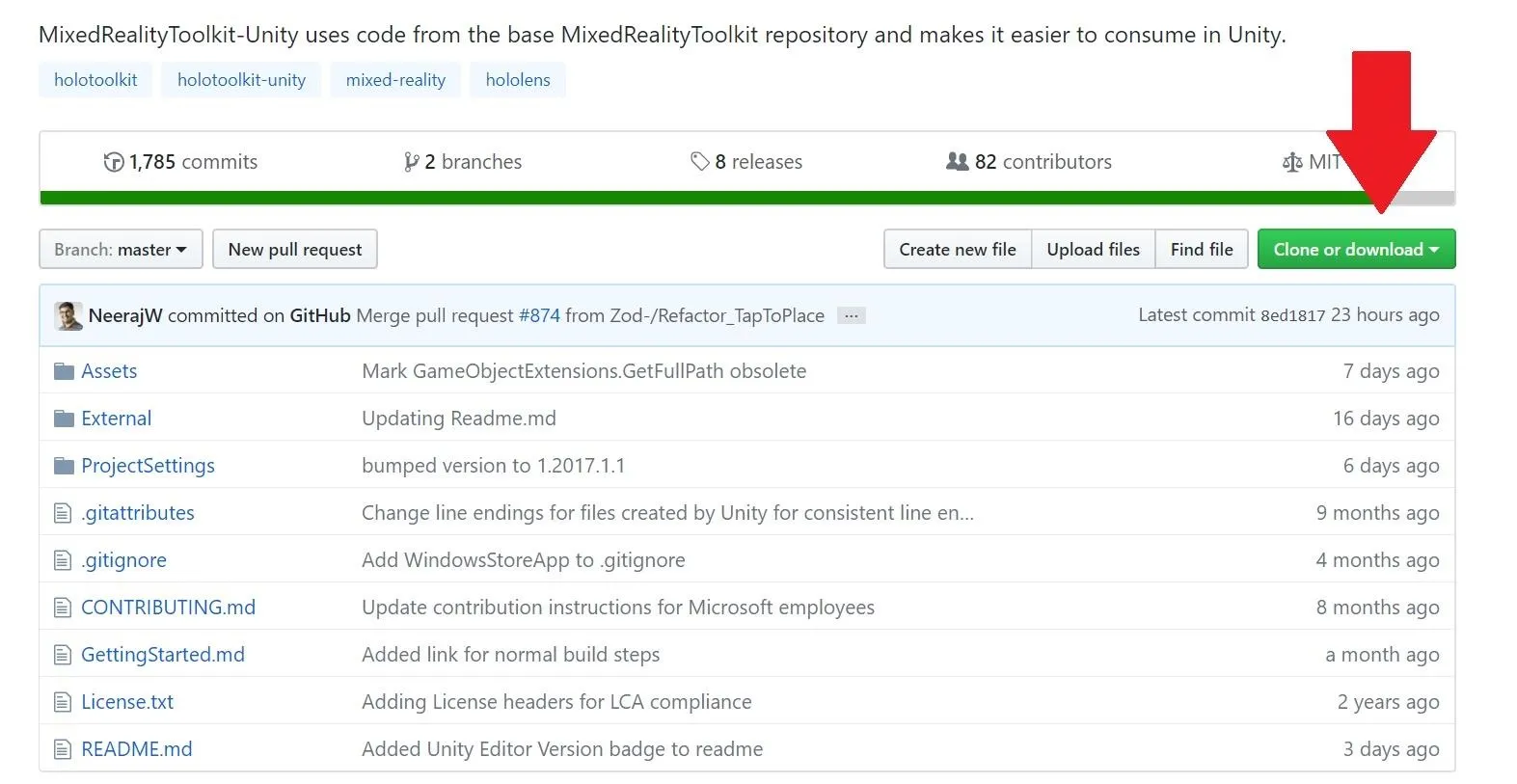
Task: View the 1,785 commits
Action: [180, 162]
